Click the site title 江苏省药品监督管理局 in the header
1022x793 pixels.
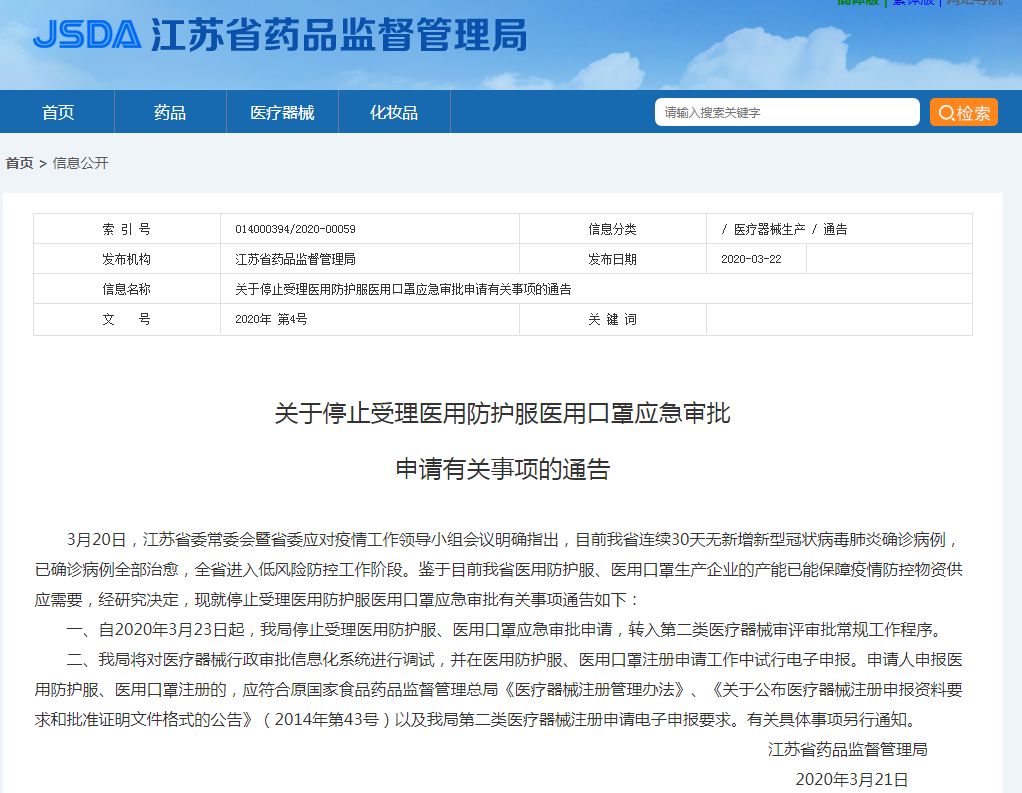tap(339, 35)
